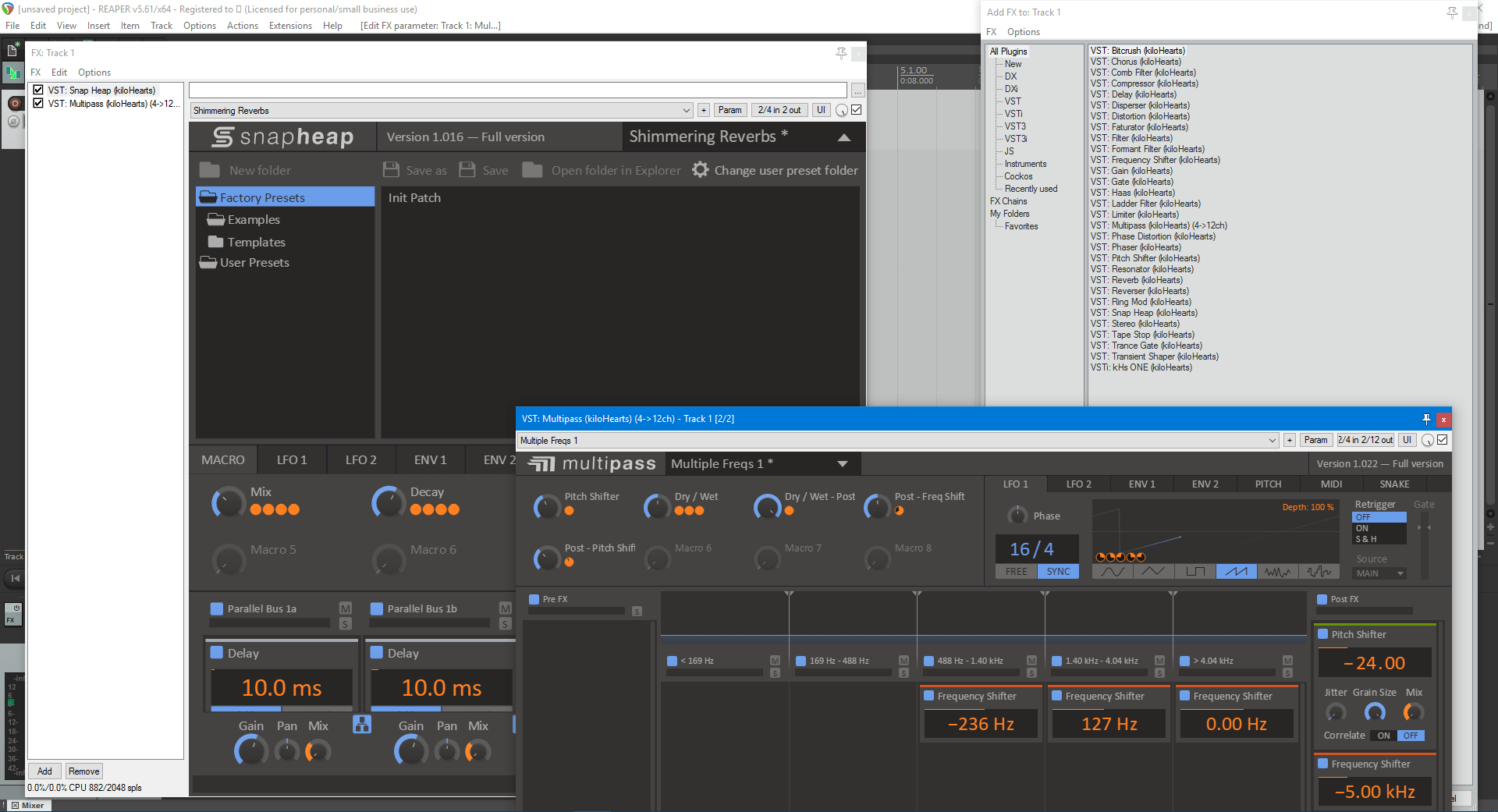Viewport: 1498px width, 812px height.
Task: Toggle VST Snap Heap bypass checkbox
Action: pyautogui.click(x=38, y=90)
